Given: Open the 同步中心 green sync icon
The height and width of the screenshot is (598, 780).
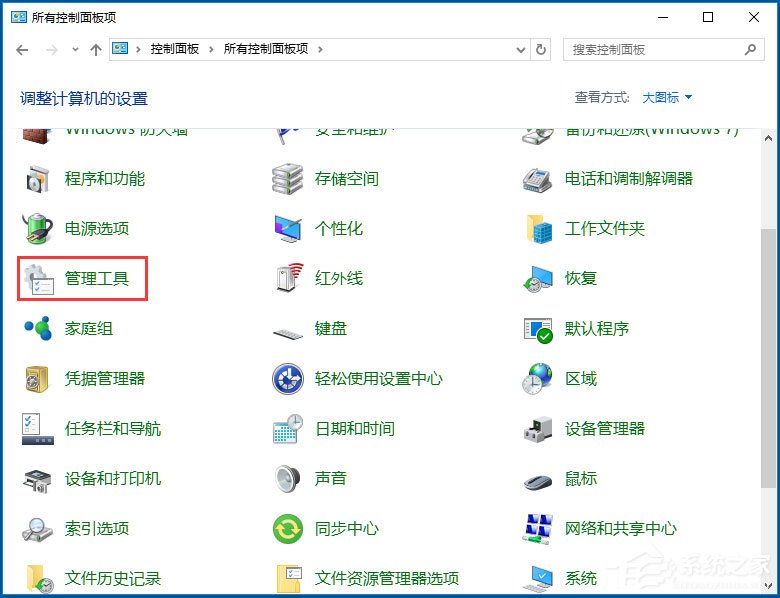Looking at the screenshot, I should [288, 529].
